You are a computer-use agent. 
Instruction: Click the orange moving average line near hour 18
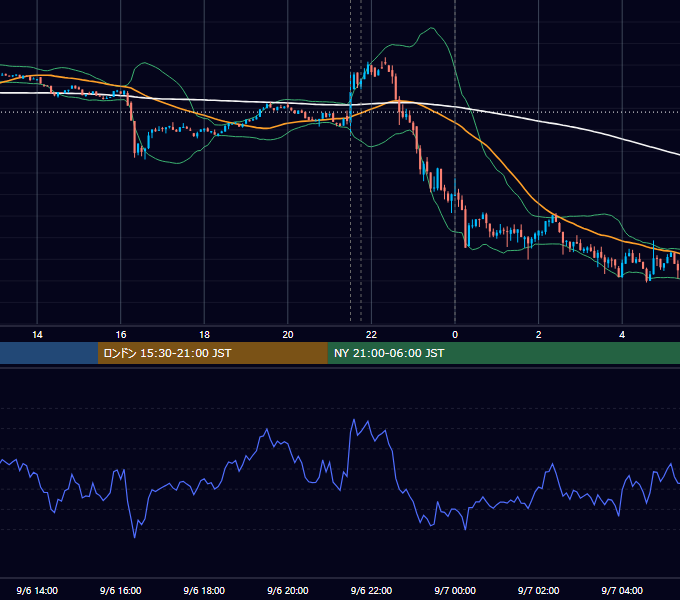click(204, 116)
